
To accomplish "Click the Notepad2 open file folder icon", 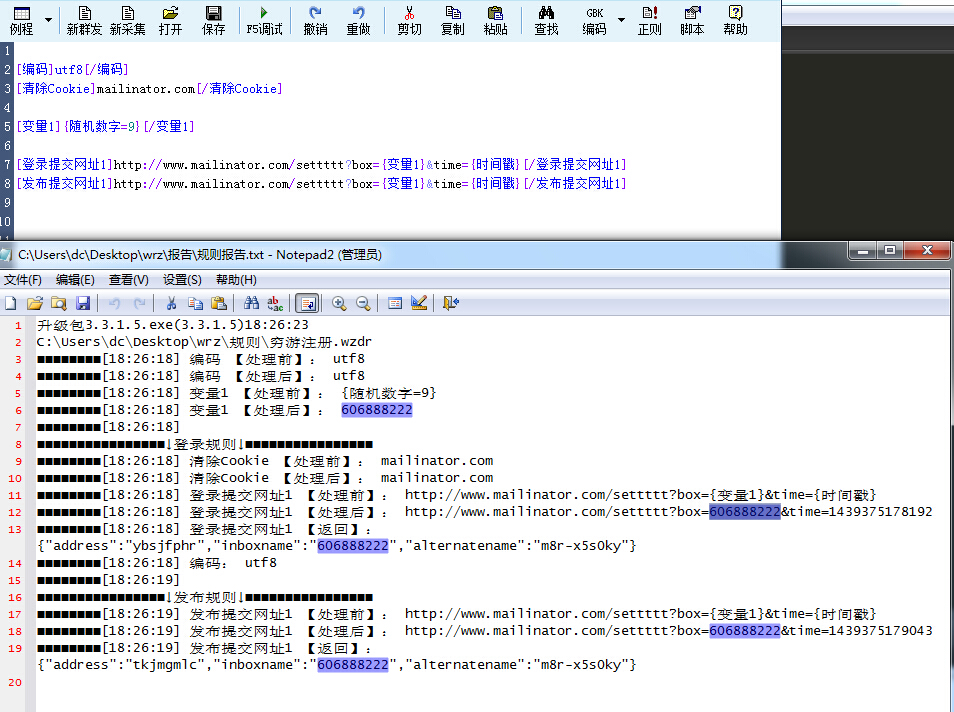I will (x=35, y=303).
